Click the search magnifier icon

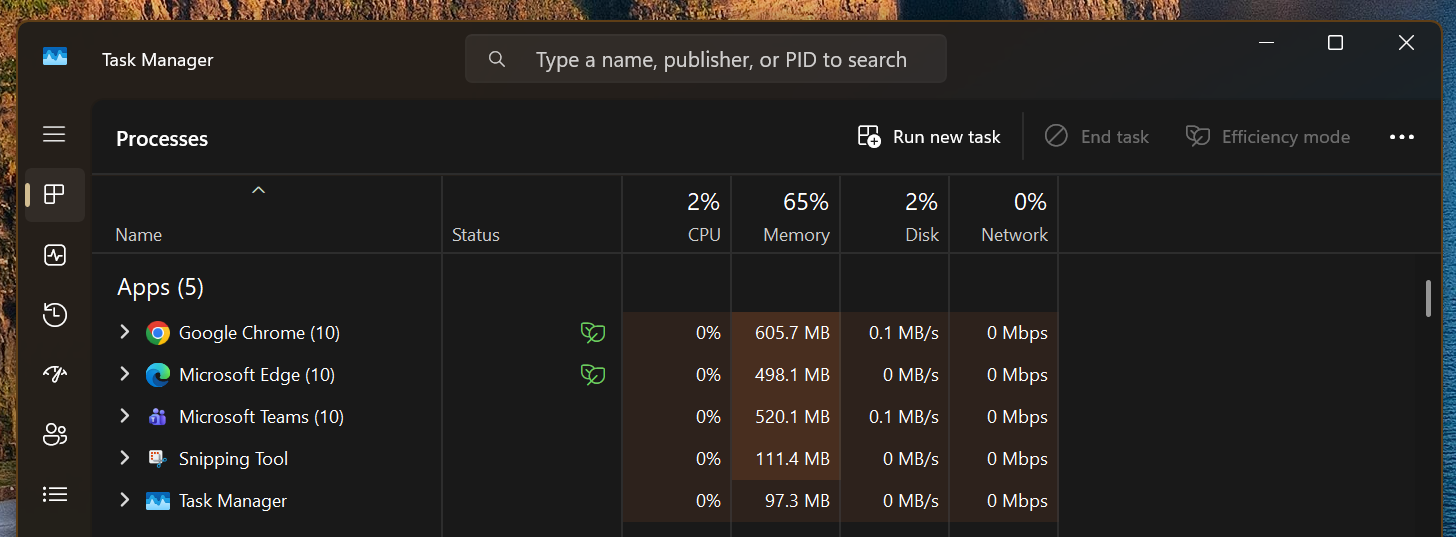[497, 59]
